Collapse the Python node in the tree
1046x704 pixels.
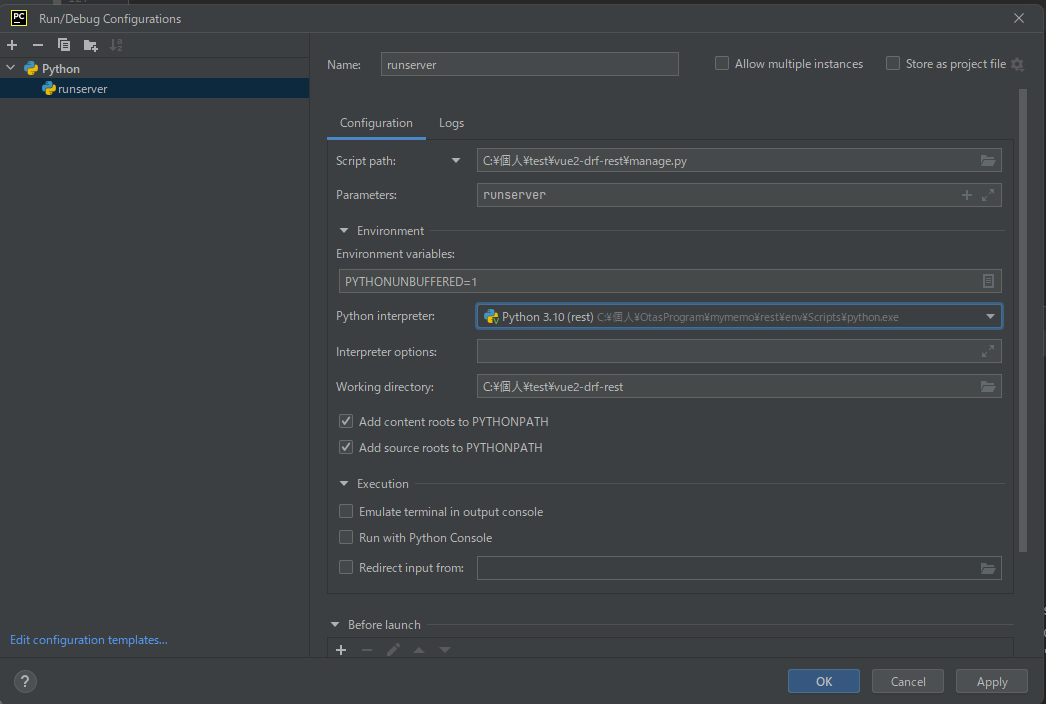pyautogui.click(x=11, y=68)
